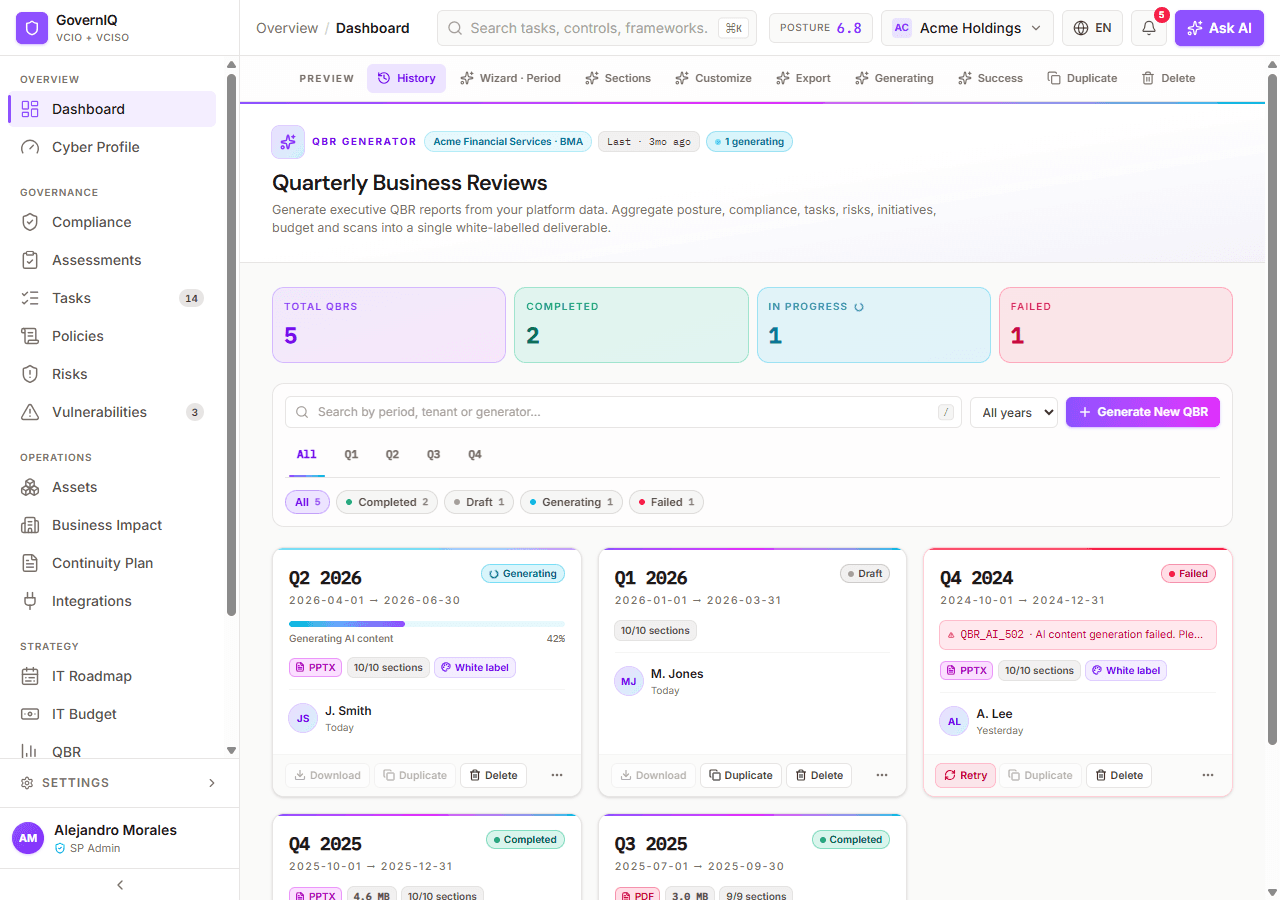Open Business Impact

[x=112, y=525]
